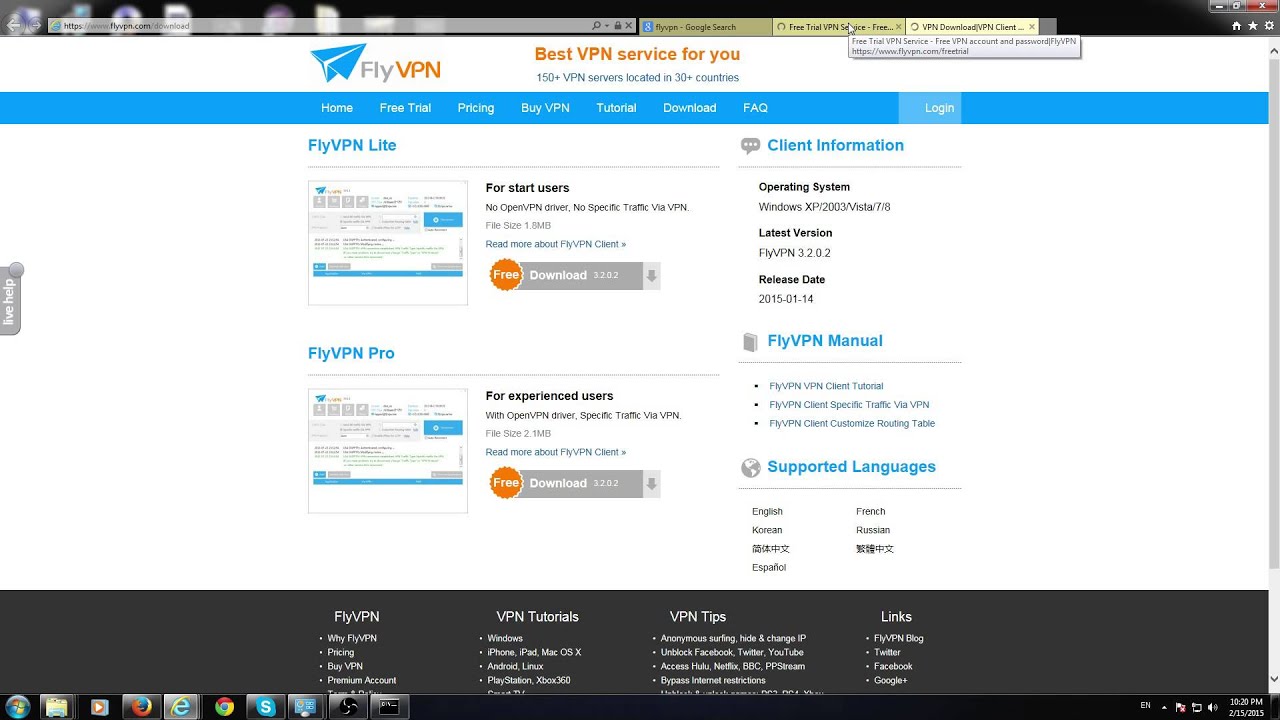Image resolution: width=1280 pixels, height=720 pixels.
Task: Open iPhone, iPad, Mac OS X tutorial link
Action: point(534,652)
